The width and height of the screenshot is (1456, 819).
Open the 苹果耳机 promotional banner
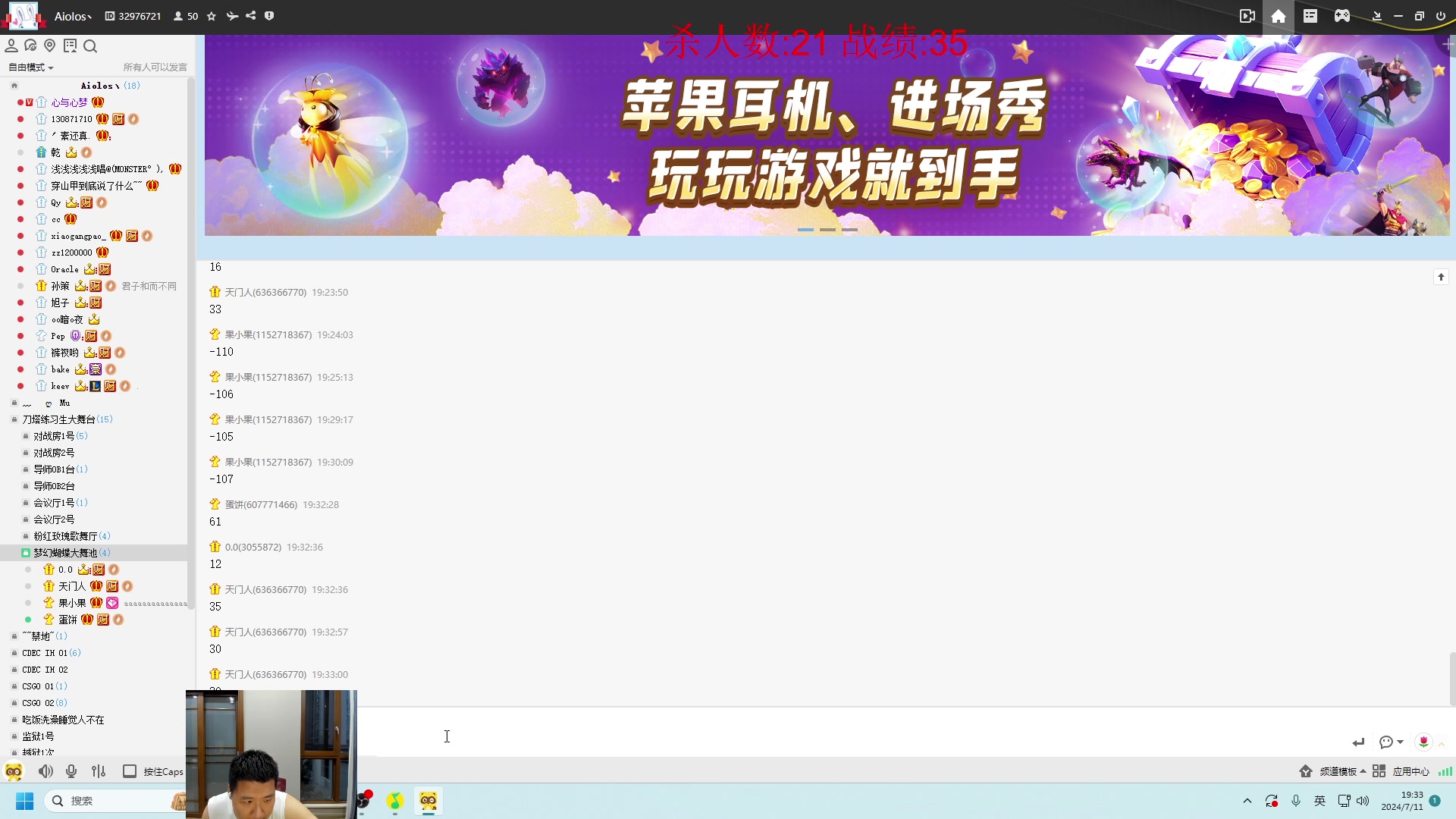click(827, 135)
